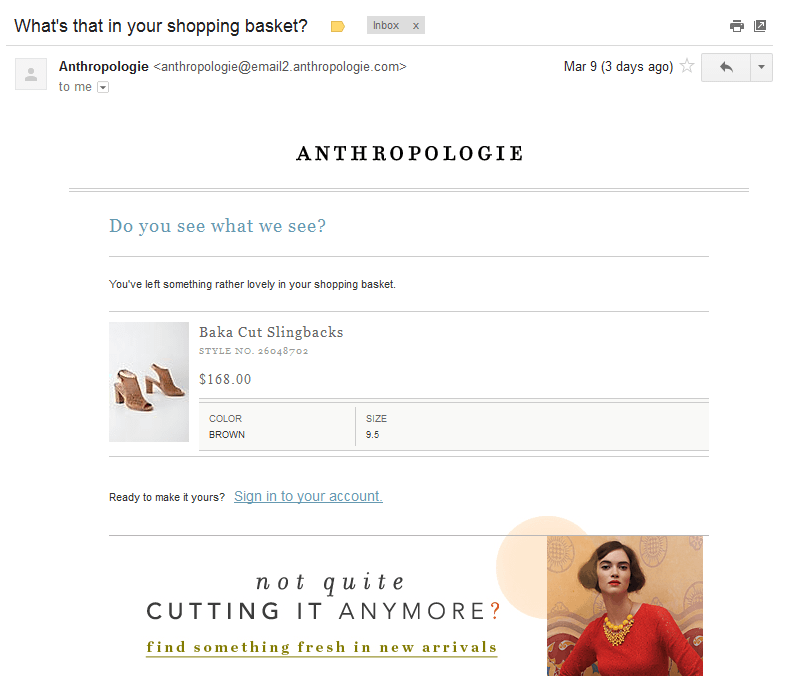Image resolution: width=794 pixels, height=676 pixels.
Task: Click the ANTHROPOLOGIE header logo
Action: pyautogui.click(x=410, y=154)
